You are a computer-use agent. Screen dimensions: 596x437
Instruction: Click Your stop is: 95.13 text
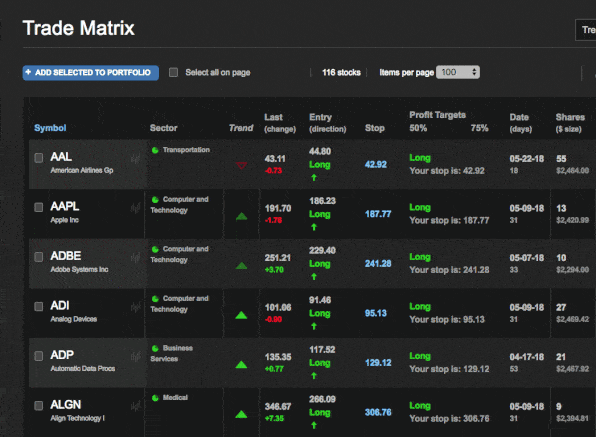tap(447, 320)
